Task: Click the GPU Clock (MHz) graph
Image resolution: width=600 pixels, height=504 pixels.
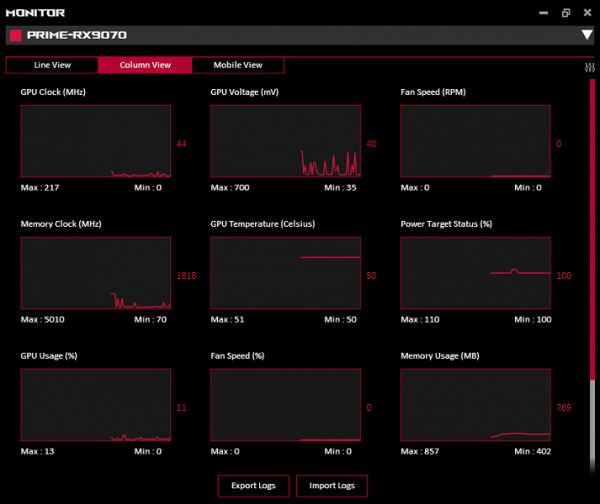Action: 96,141
